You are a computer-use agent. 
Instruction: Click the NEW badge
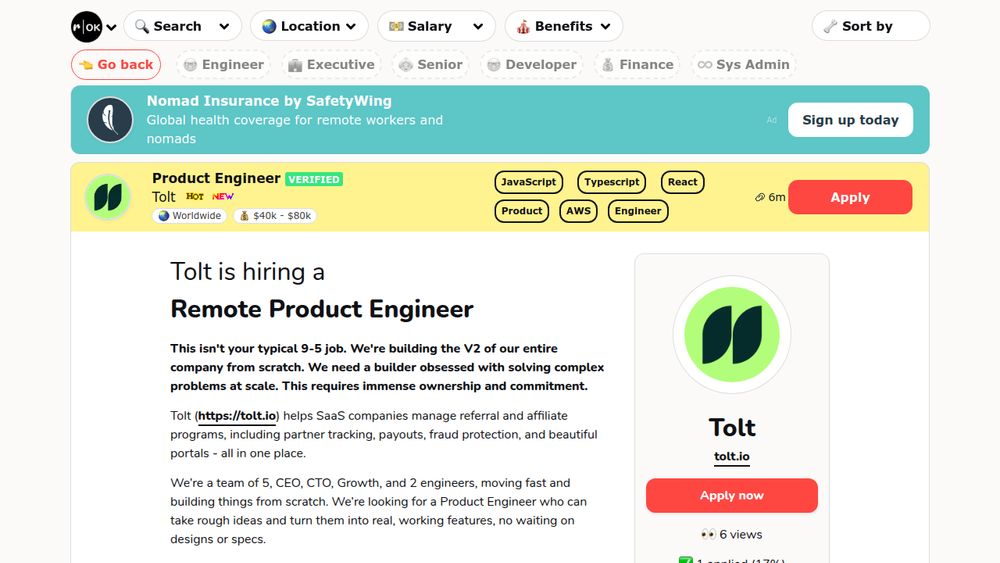click(x=223, y=196)
